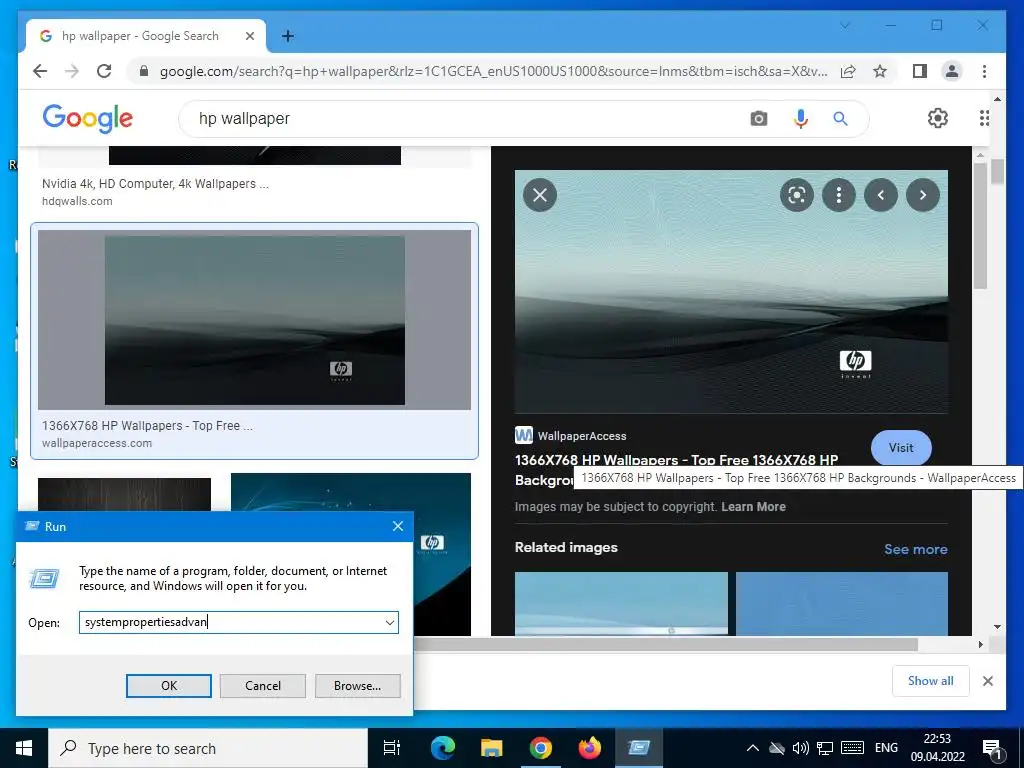
Task: Open the Google apps grid
Action: pyautogui.click(x=984, y=118)
